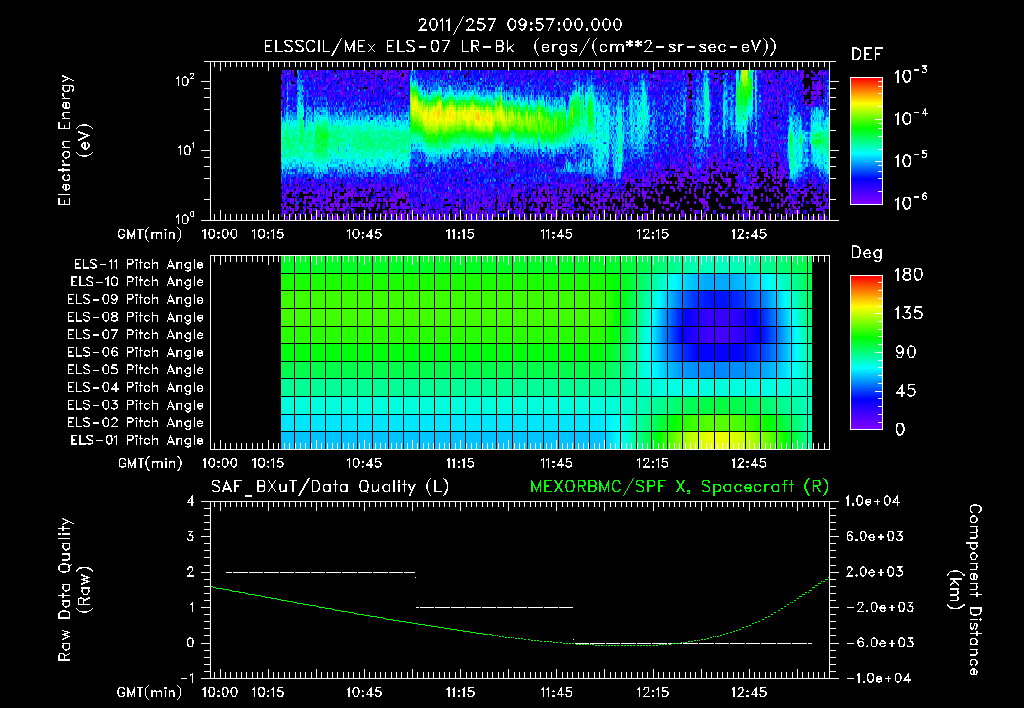Click the Deg colorbar label
The height and width of the screenshot is (708, 1024).
coord(867,253)
